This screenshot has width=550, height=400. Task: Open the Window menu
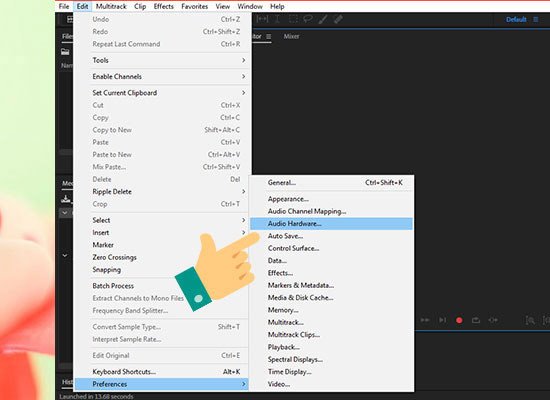250,6
